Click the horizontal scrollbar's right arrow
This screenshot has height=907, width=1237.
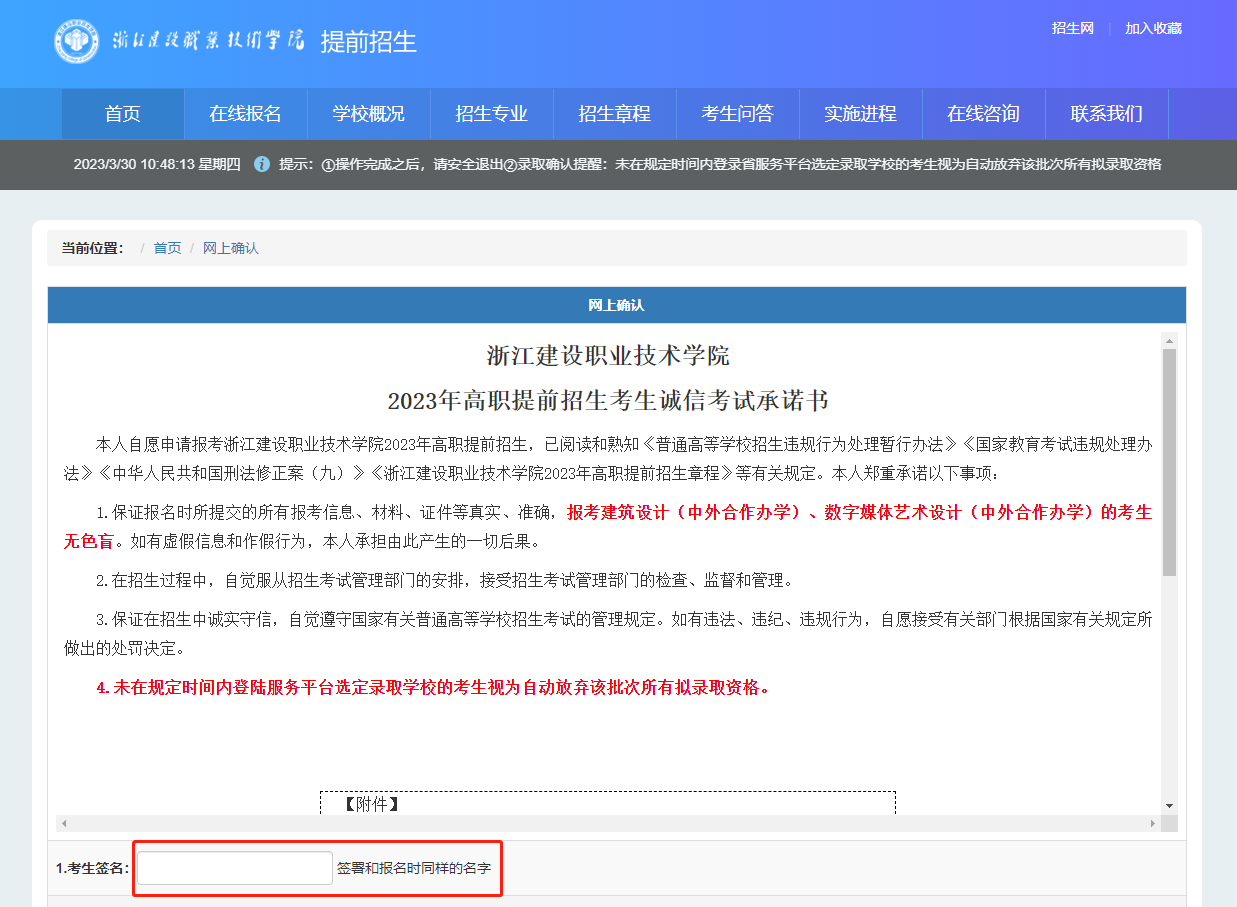pyautogui.click(x=1152, y=823)
